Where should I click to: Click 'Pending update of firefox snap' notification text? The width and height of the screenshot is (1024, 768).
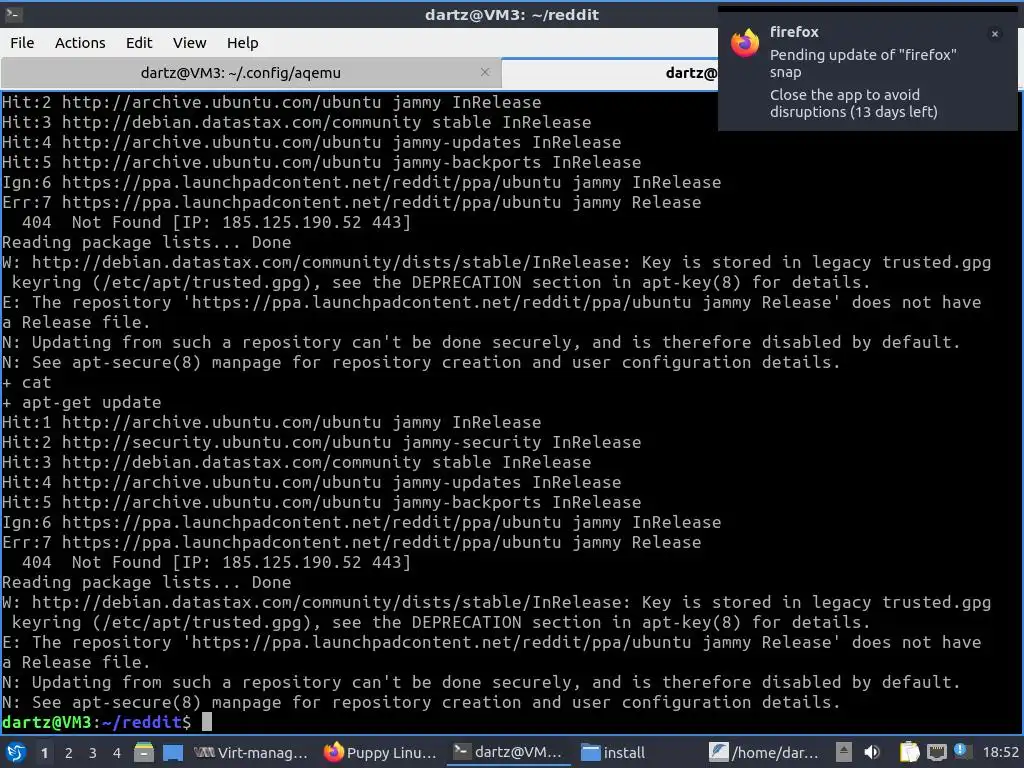coord(863,63)
